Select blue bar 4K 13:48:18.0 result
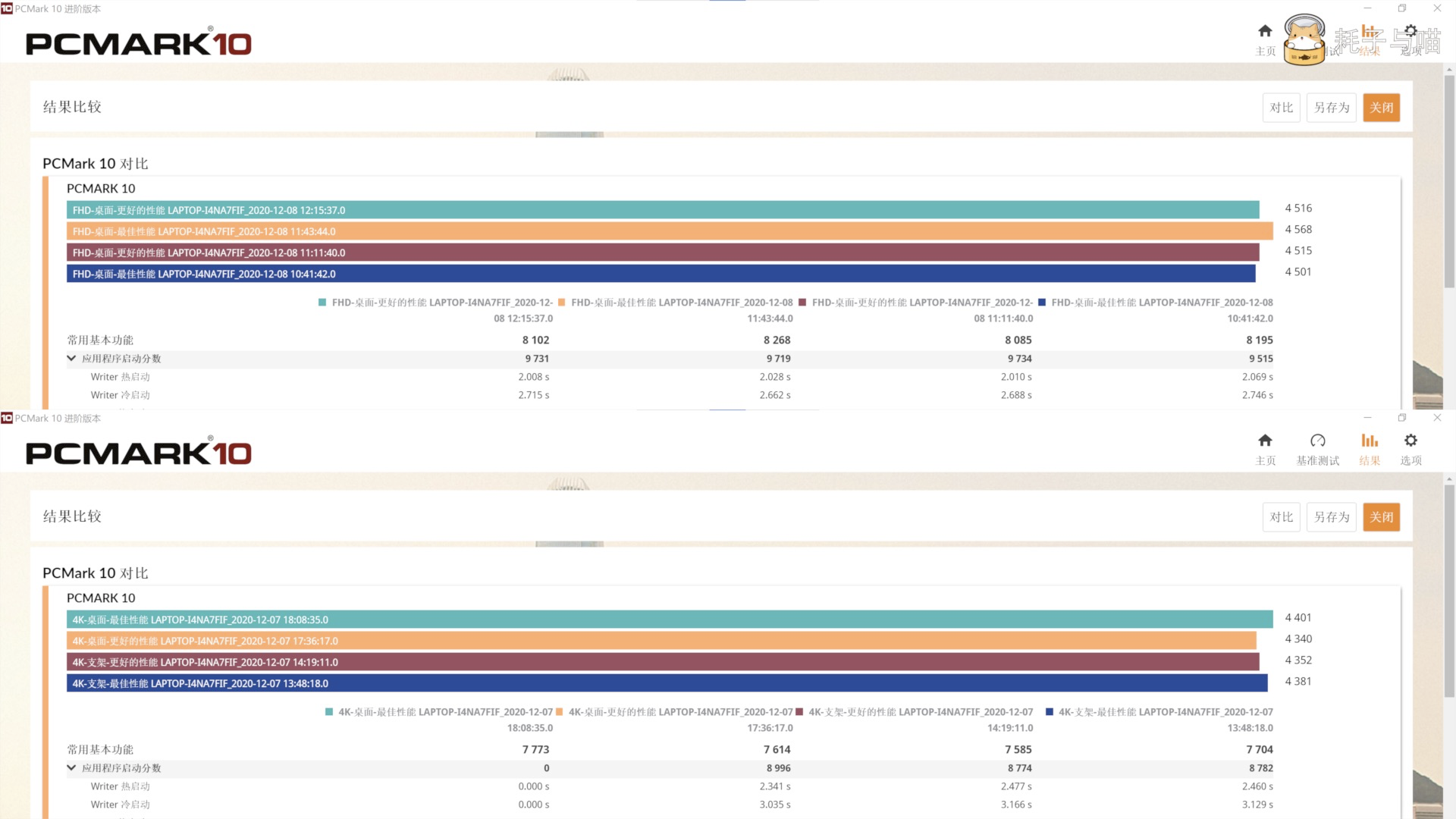The height and width of the screenshot is (819, 1456). click(x=667, y=683)
